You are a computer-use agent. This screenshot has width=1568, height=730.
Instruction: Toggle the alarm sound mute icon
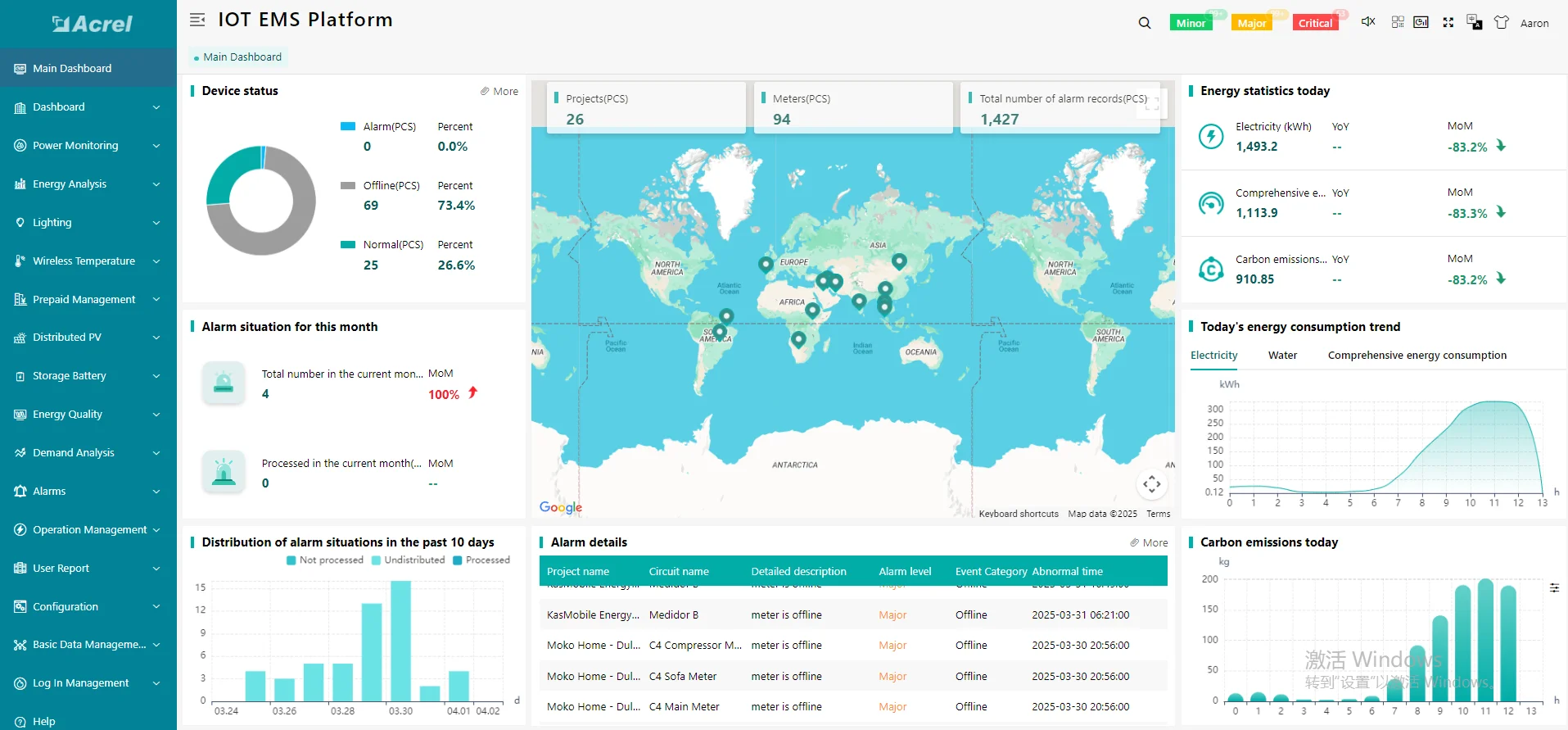pyautogui.click(x=1368, y=22)
